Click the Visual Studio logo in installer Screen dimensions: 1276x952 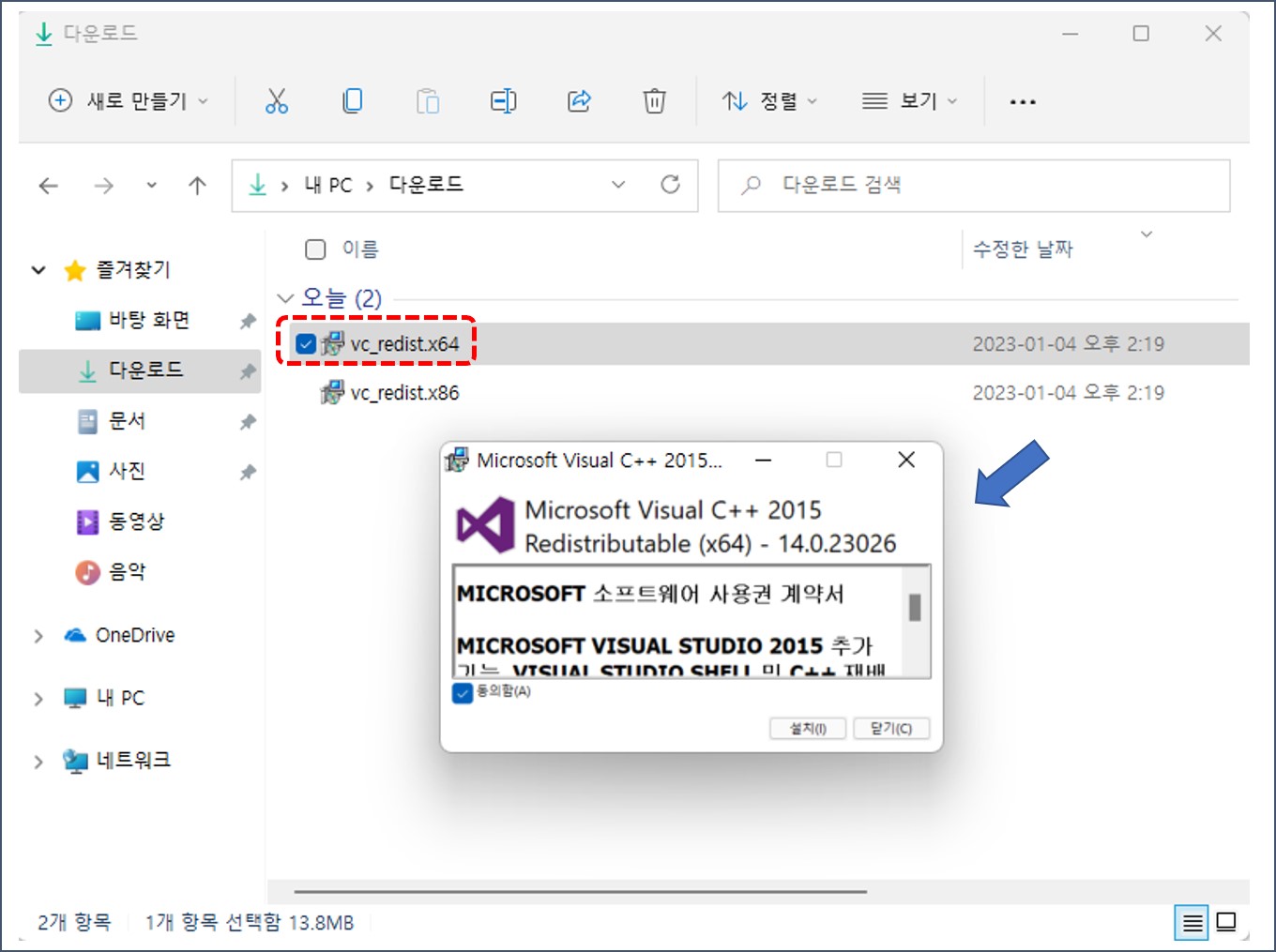pyautogui.click(x=485, y=525)
